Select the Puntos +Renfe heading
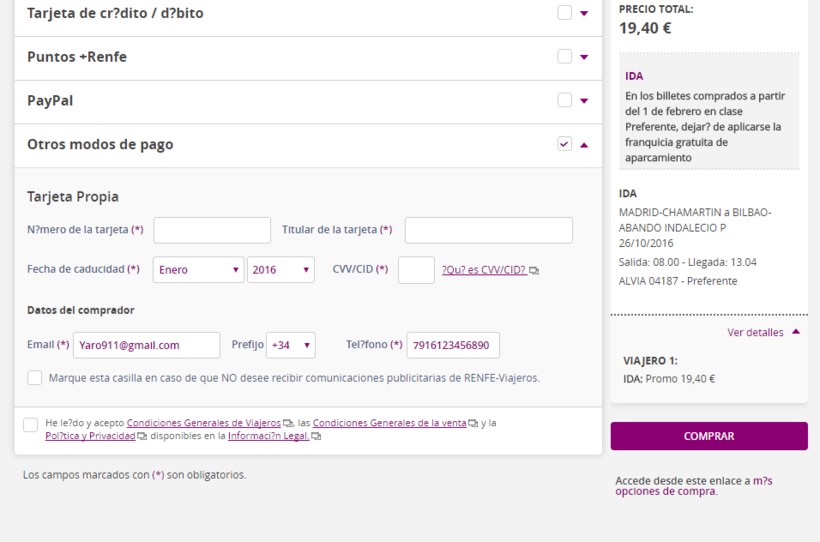Screen dimensions: 820x542 pyautogui.click(x=77, y=57)
